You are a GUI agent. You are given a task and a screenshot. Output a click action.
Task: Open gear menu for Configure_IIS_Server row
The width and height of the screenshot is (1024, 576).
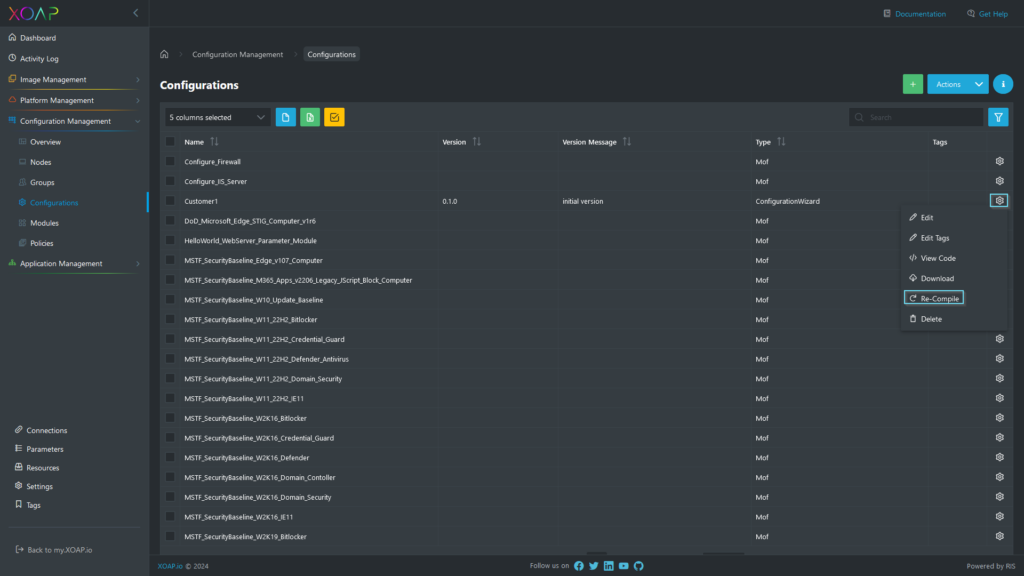[x=1000, y=181]
